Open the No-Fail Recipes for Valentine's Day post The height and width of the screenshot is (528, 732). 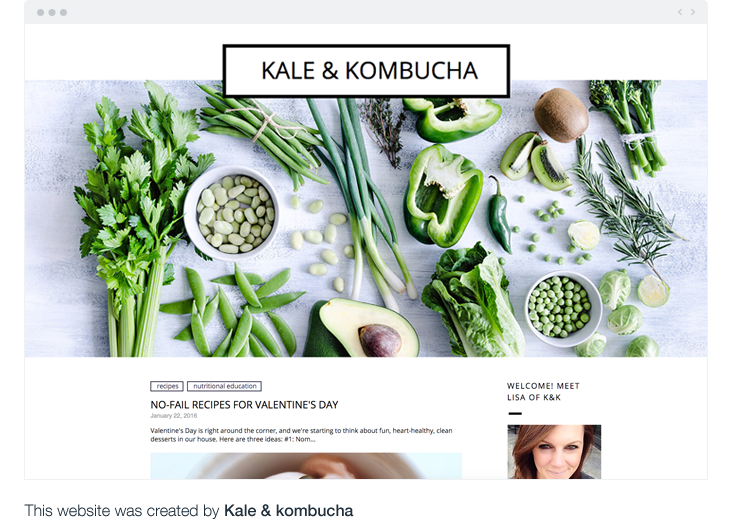click(x=244, y=405)
